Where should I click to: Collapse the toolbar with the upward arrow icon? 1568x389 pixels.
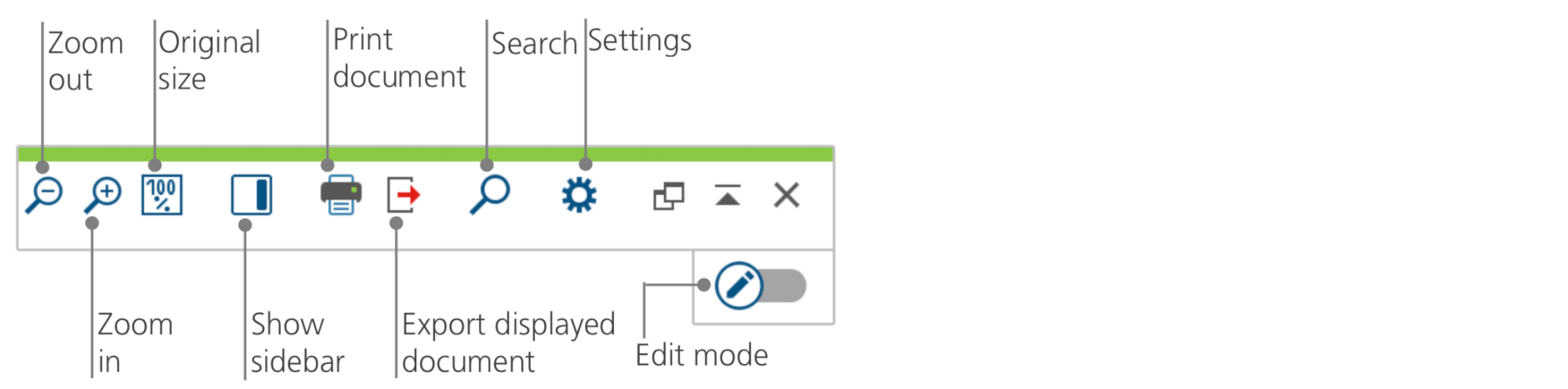point(728,194)
